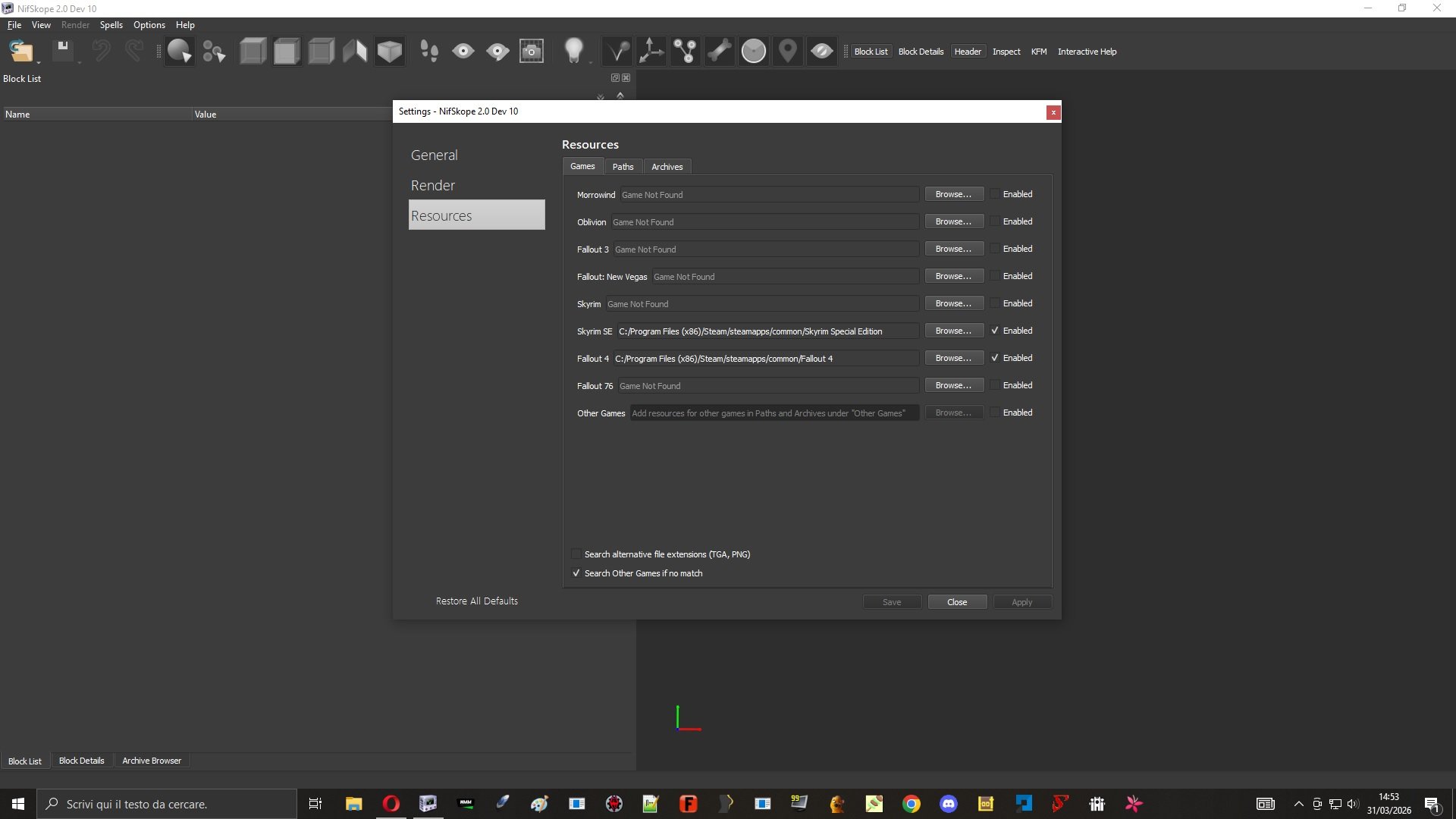The width and height of the screenshot is (1456, 819).
Task: Browse for the Skyrim SE folder
Action: [953, 331]
